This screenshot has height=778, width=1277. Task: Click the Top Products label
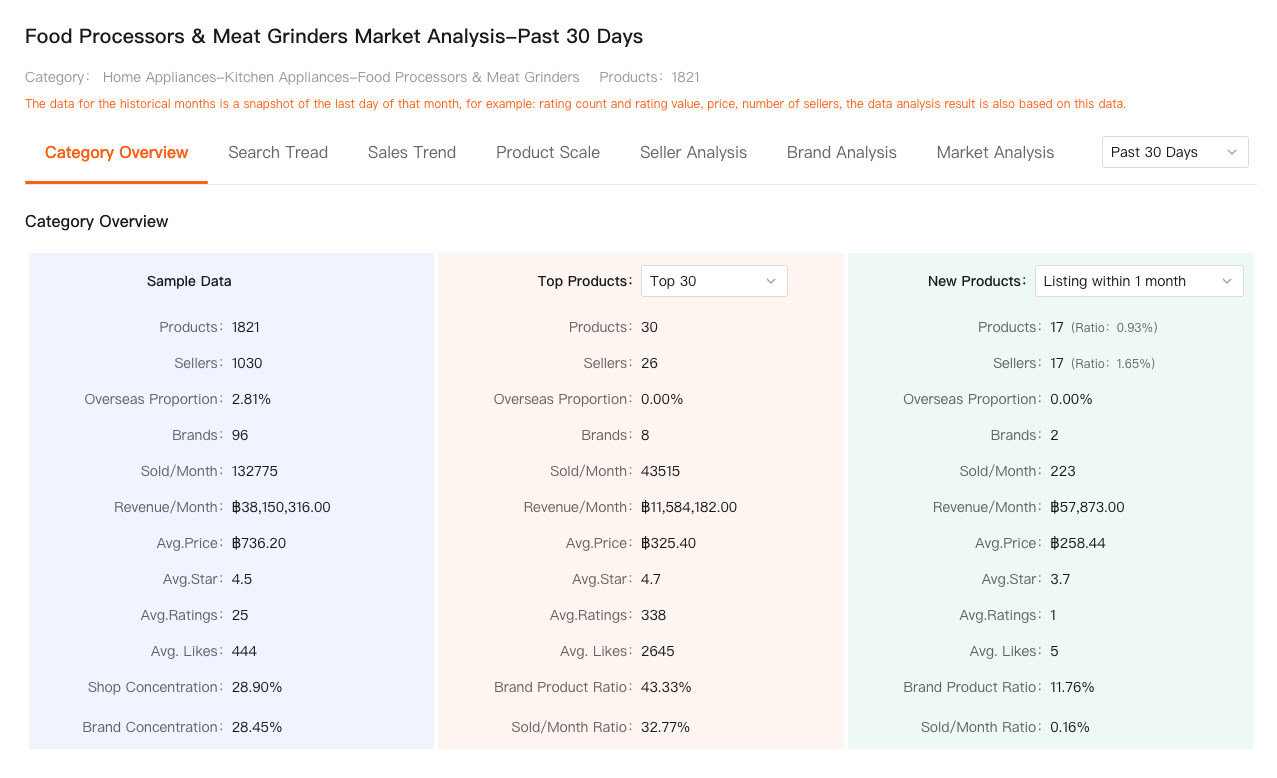click(x=584, y=281)
